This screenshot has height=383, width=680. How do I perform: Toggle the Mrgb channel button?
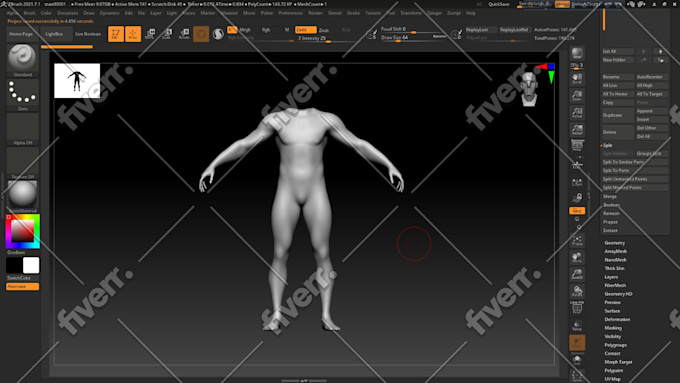click(245, 29)
